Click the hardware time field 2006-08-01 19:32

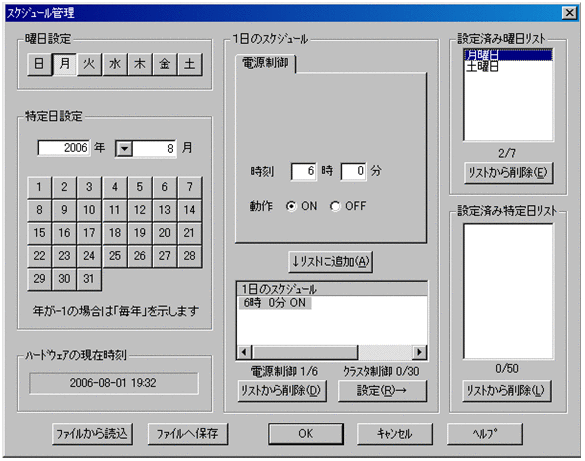coord(114,383)
